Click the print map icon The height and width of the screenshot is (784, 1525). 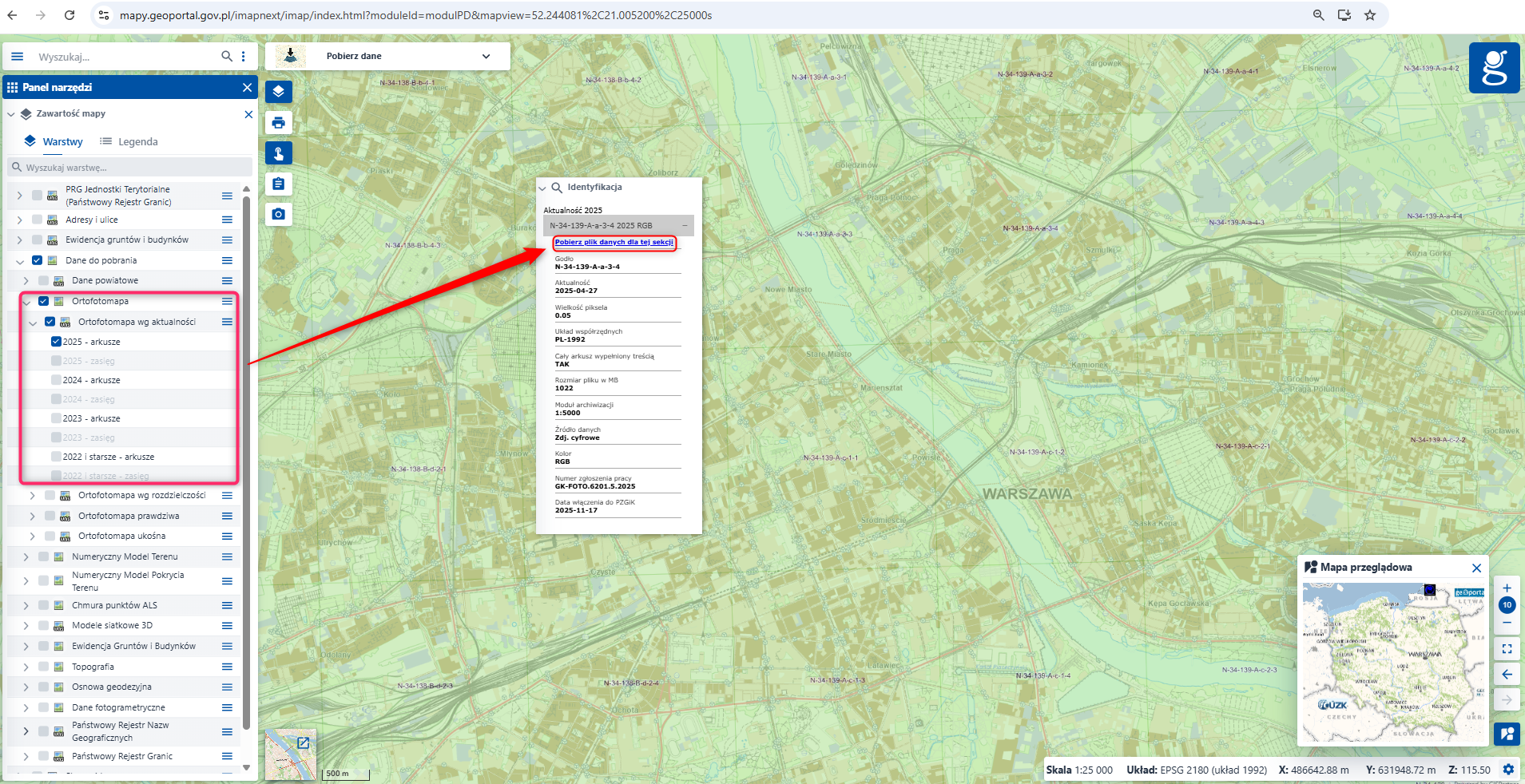coord(278,122)
